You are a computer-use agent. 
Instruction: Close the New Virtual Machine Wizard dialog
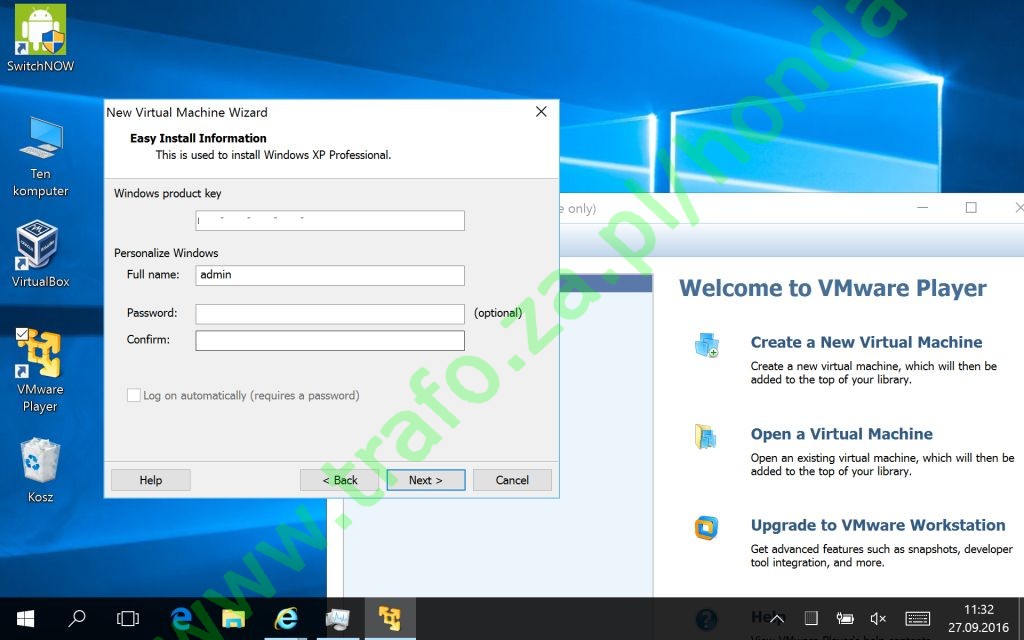541,112
